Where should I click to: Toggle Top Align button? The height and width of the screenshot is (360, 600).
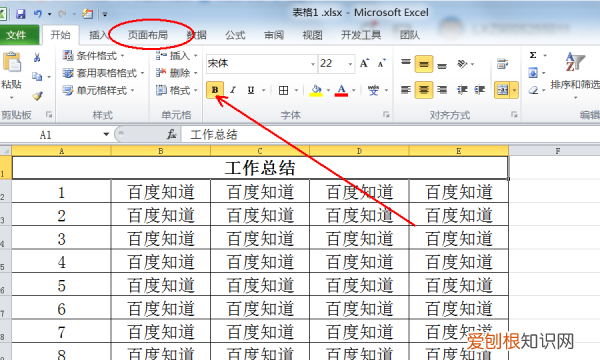[x=406, y=64]
